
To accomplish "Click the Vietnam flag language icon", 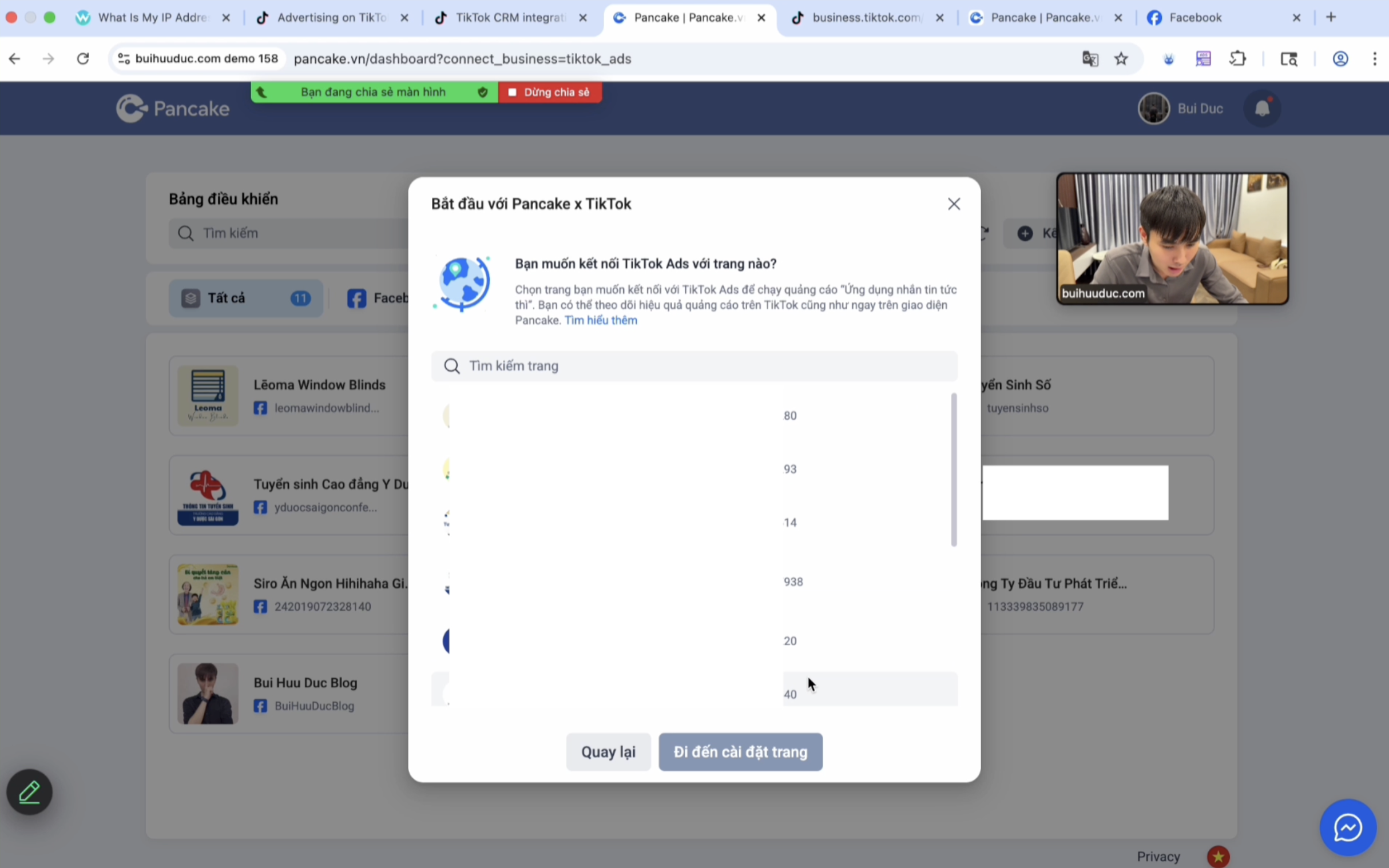I will 1218,857.
